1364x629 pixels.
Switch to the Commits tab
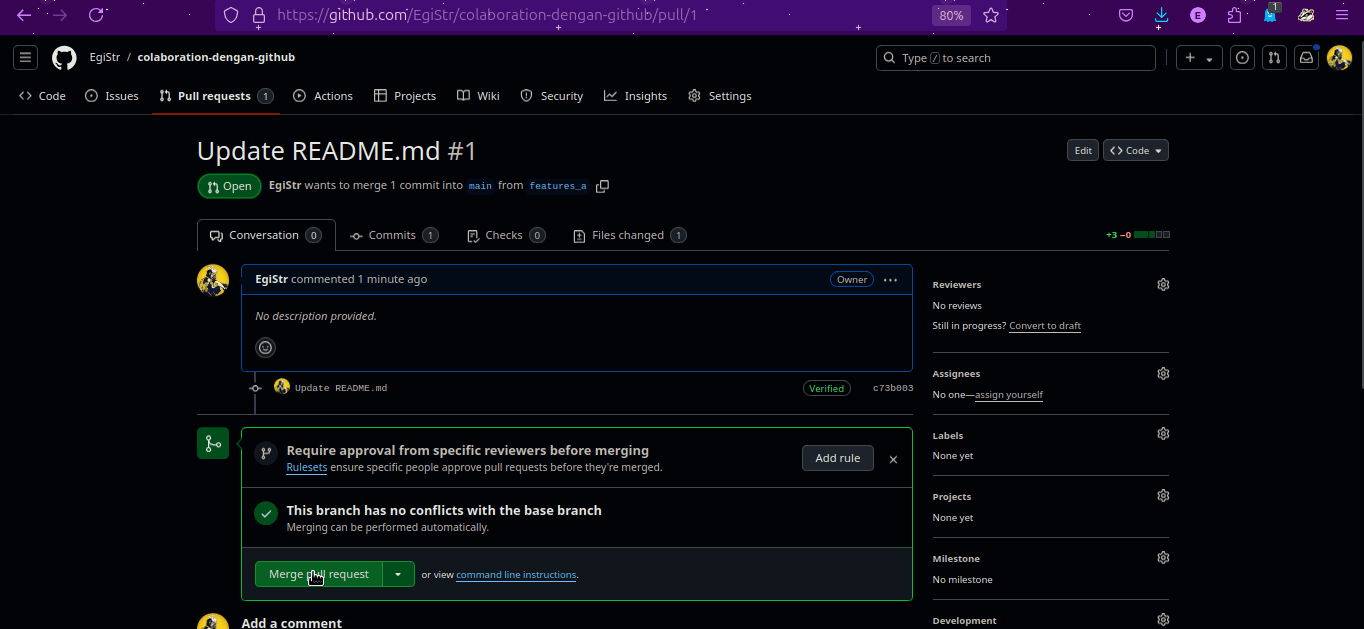[394, 235]
